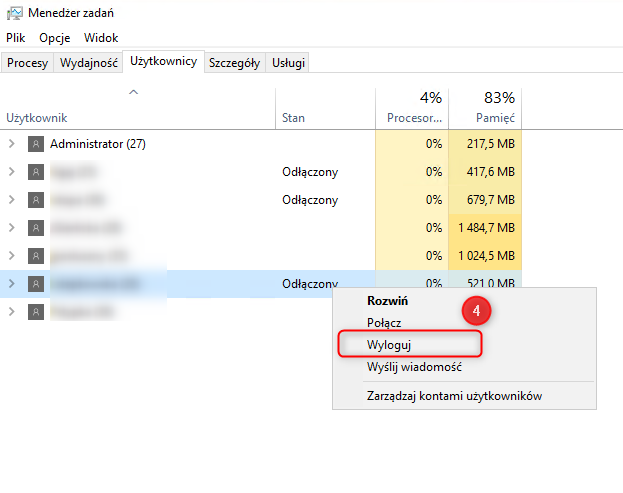Click user avatar icon in 1 484,7 MB row

tap(36, 228)
